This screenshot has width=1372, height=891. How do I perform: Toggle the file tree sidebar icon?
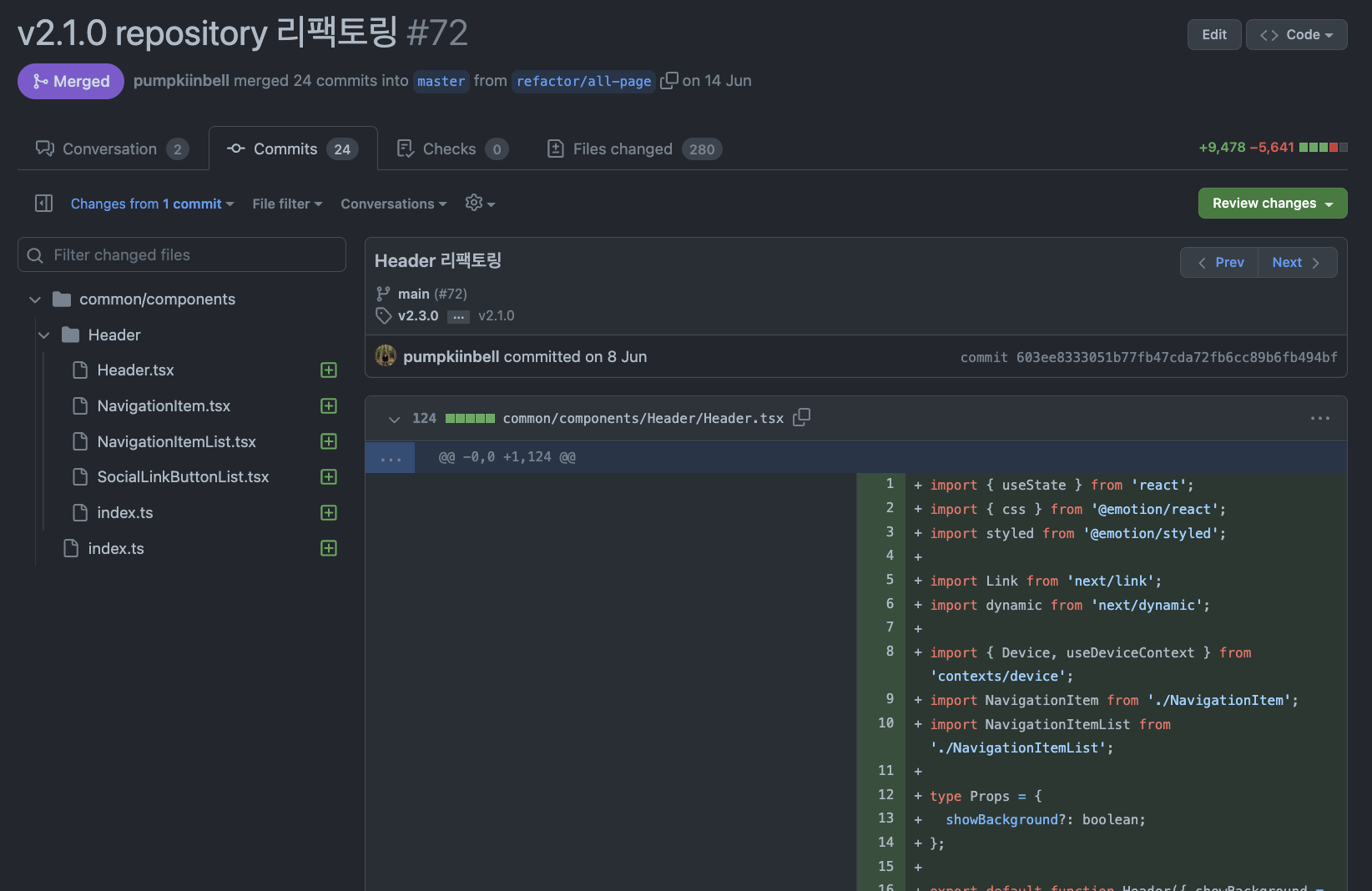[x=44, y=204]
